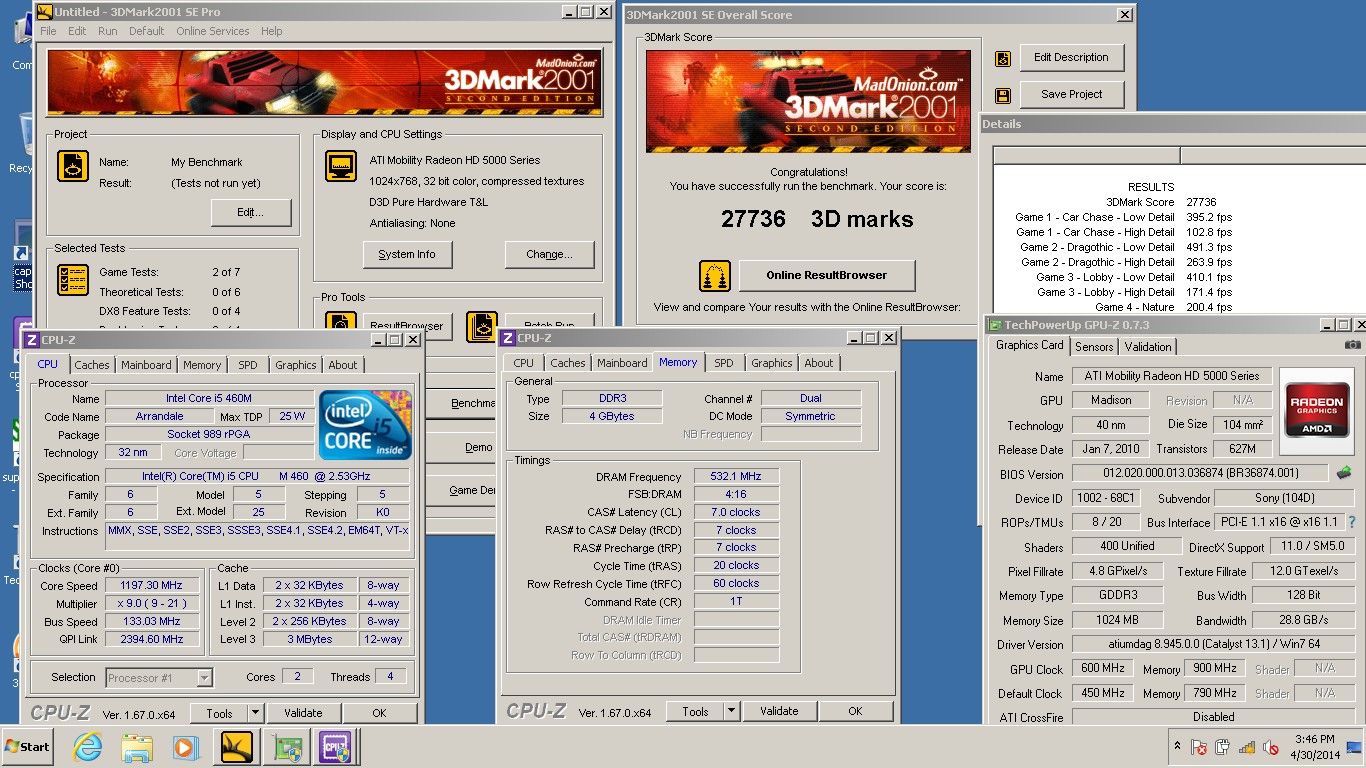Click the GPU Clock 600 MHz field
Image resolution: width=1366 pixels, height=768 pixels.
pos(1103,668)
